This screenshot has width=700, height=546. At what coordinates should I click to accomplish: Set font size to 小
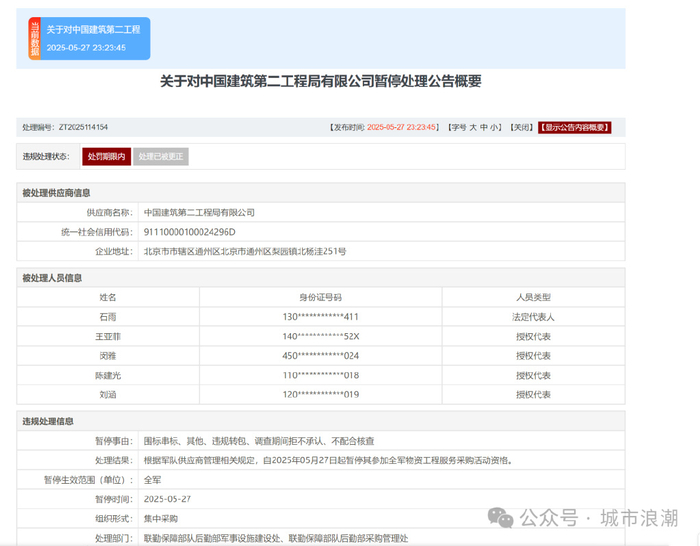494,127
